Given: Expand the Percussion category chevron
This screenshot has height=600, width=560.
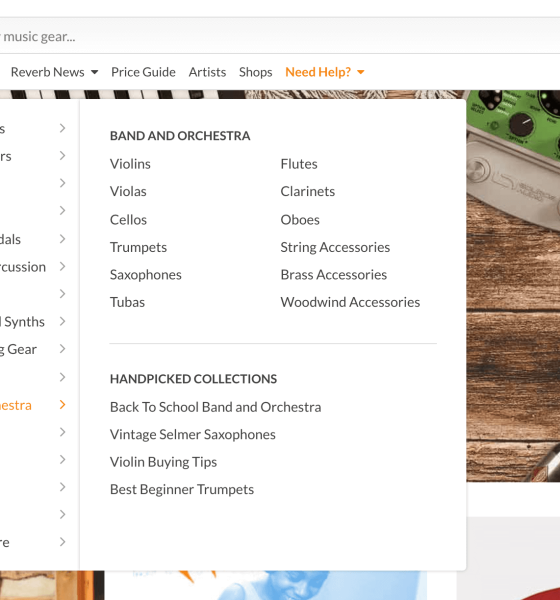Looking at the screenshot, I should point(62,266).
